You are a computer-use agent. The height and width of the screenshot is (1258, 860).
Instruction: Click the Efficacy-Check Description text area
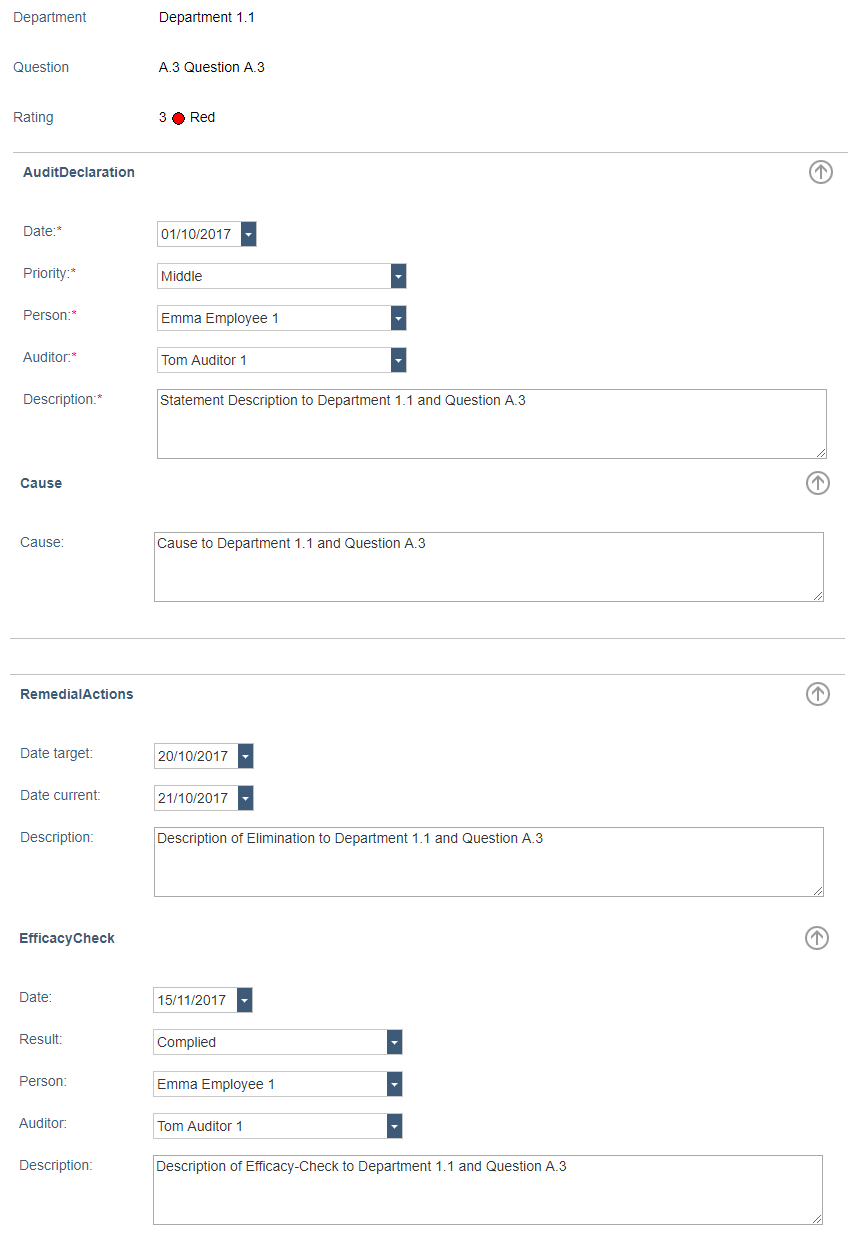(487, 1190)
